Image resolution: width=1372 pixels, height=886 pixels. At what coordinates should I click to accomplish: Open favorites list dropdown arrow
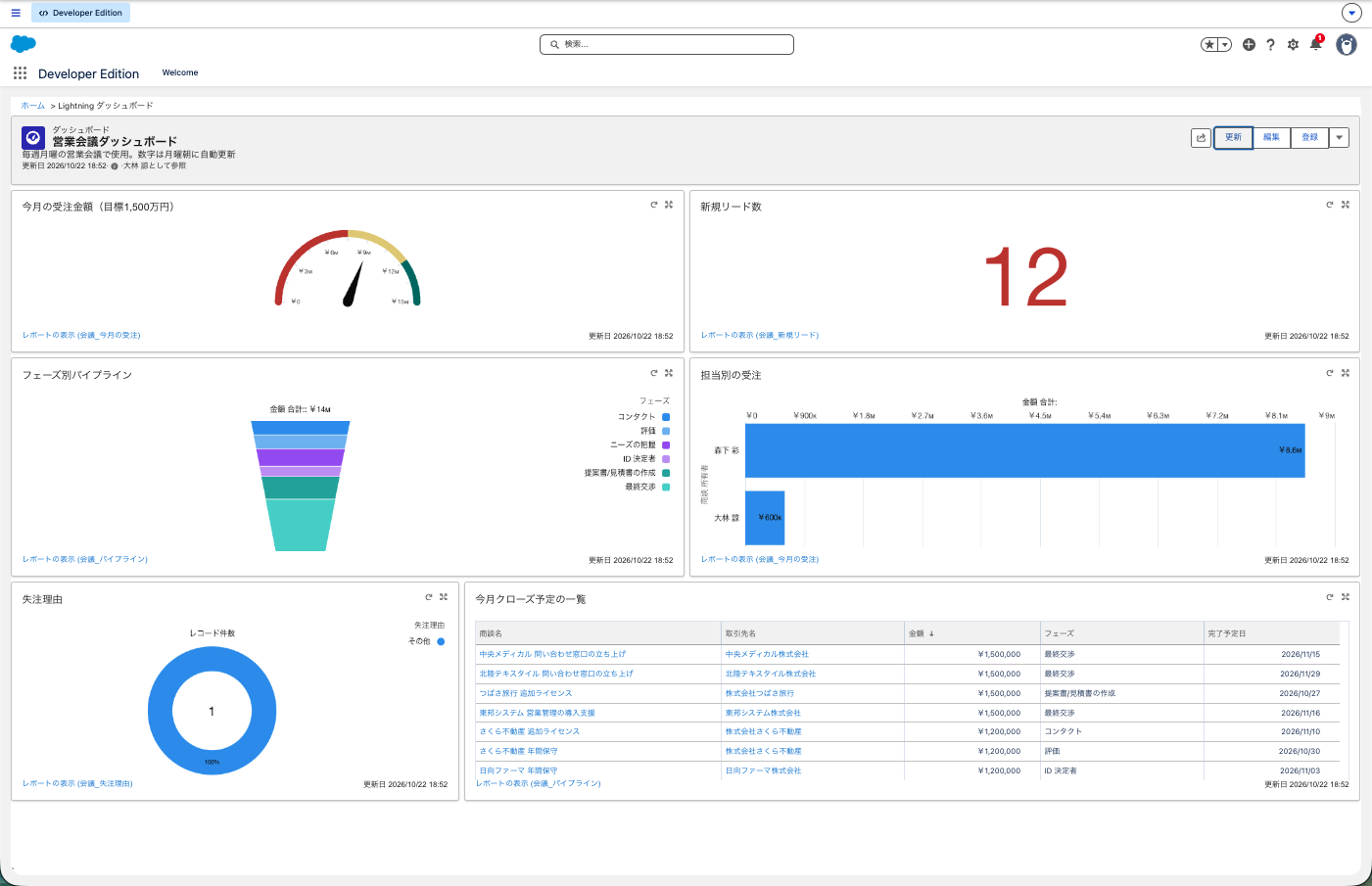(1225, 44)
